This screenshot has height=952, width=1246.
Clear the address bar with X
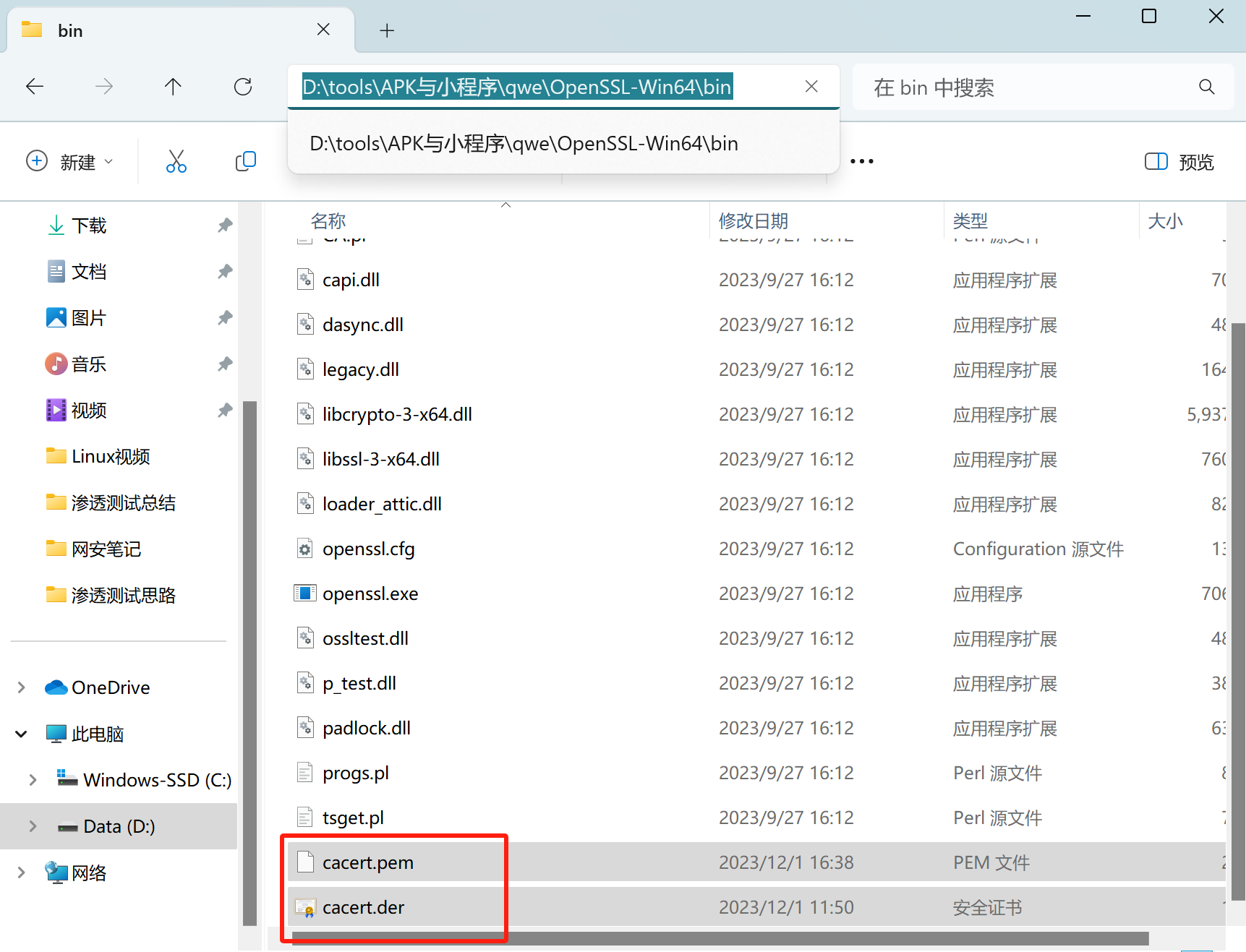pos(811,87)
